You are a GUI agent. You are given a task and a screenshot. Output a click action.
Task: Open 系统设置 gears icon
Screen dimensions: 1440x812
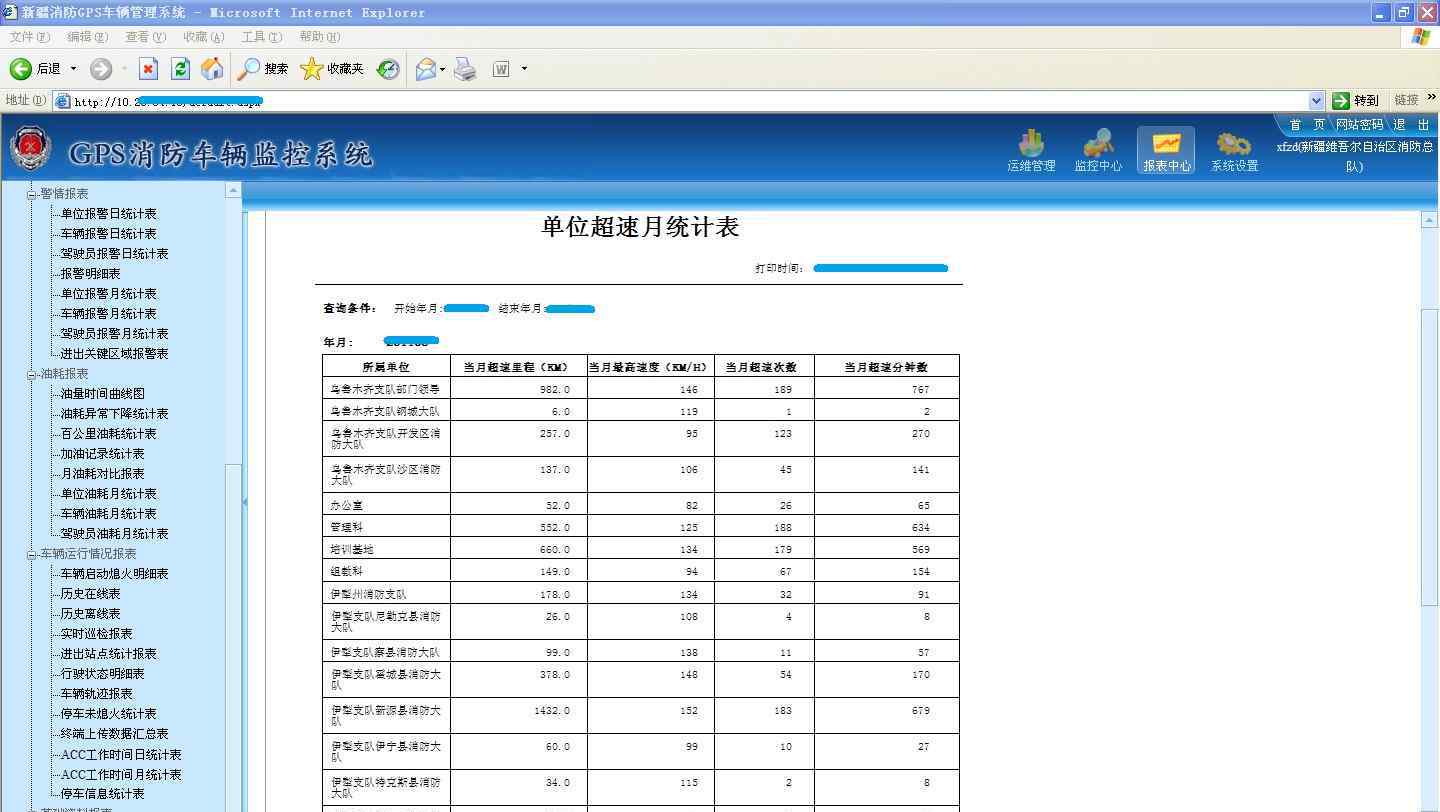coord(1234,150)
